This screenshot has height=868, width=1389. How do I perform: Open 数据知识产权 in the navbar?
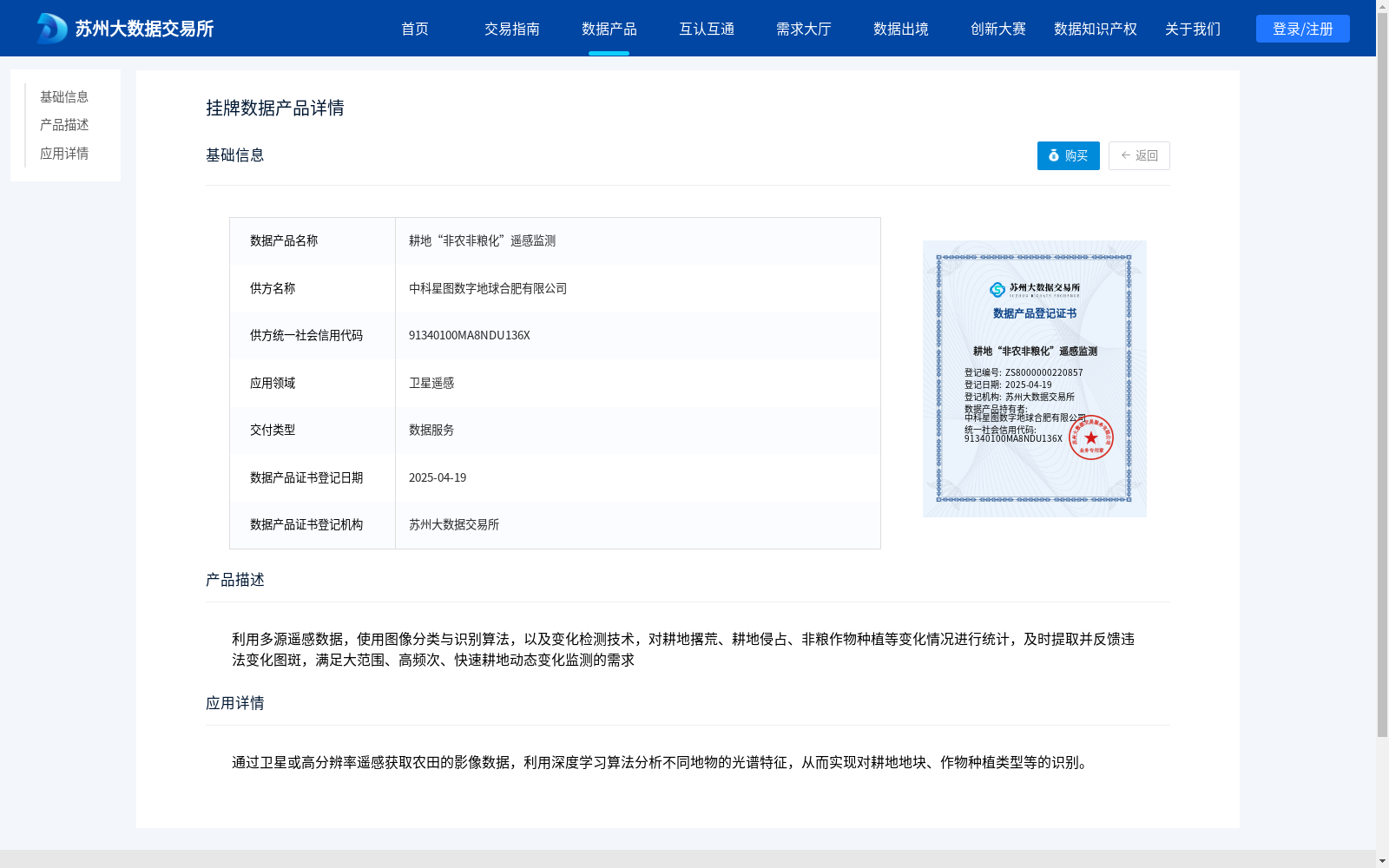[1096, 29]
